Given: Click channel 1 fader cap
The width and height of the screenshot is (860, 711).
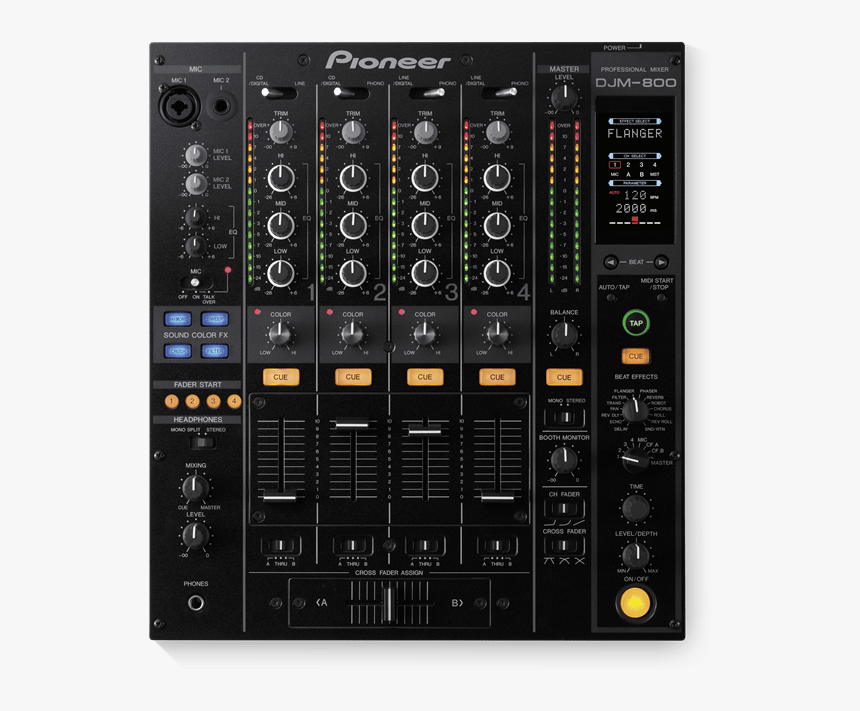Looking at the screenshot, I should (x=280, y=498).
